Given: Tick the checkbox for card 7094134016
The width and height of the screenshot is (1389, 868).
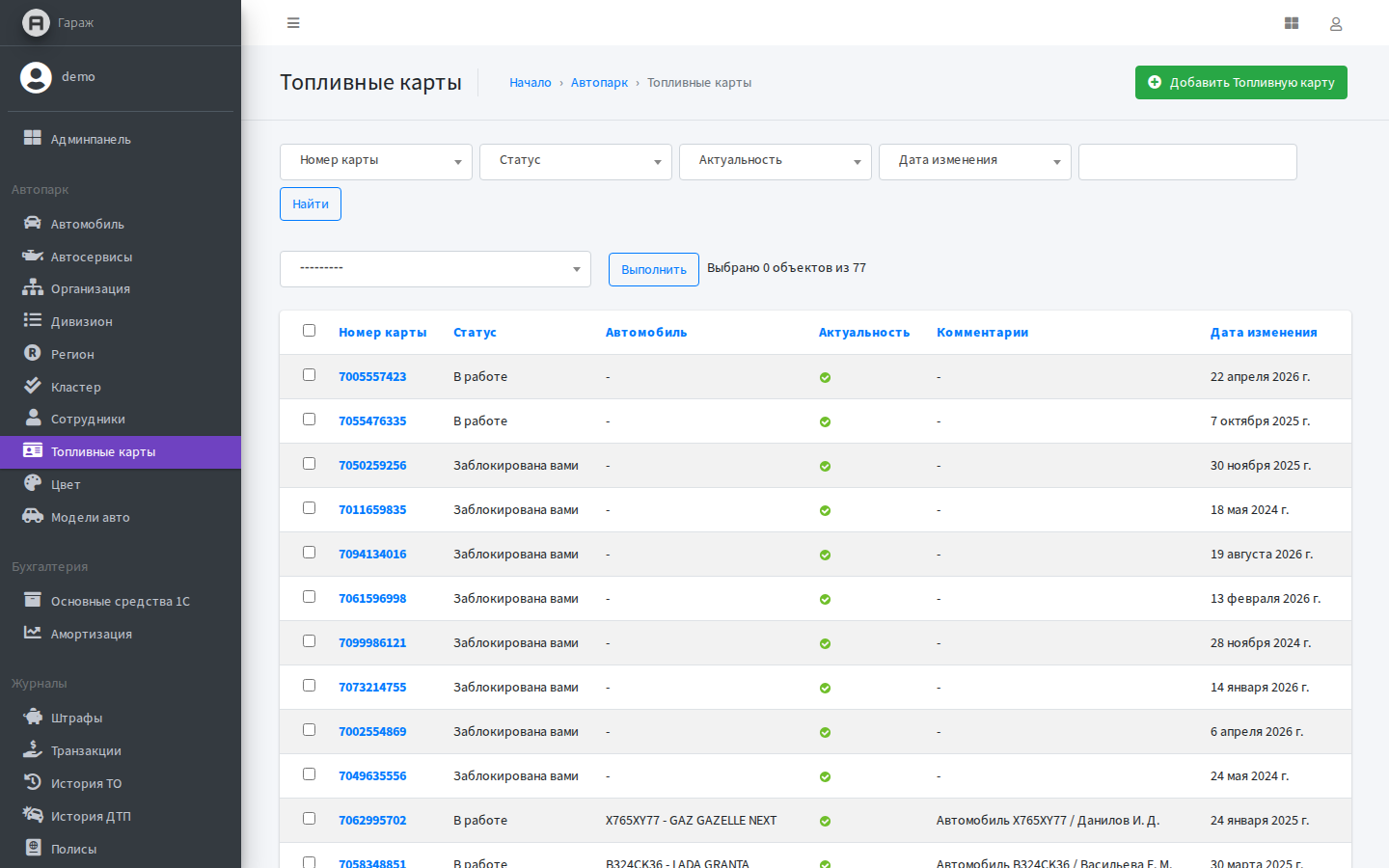Looking at the screenshot, I should tap(309, 553).
